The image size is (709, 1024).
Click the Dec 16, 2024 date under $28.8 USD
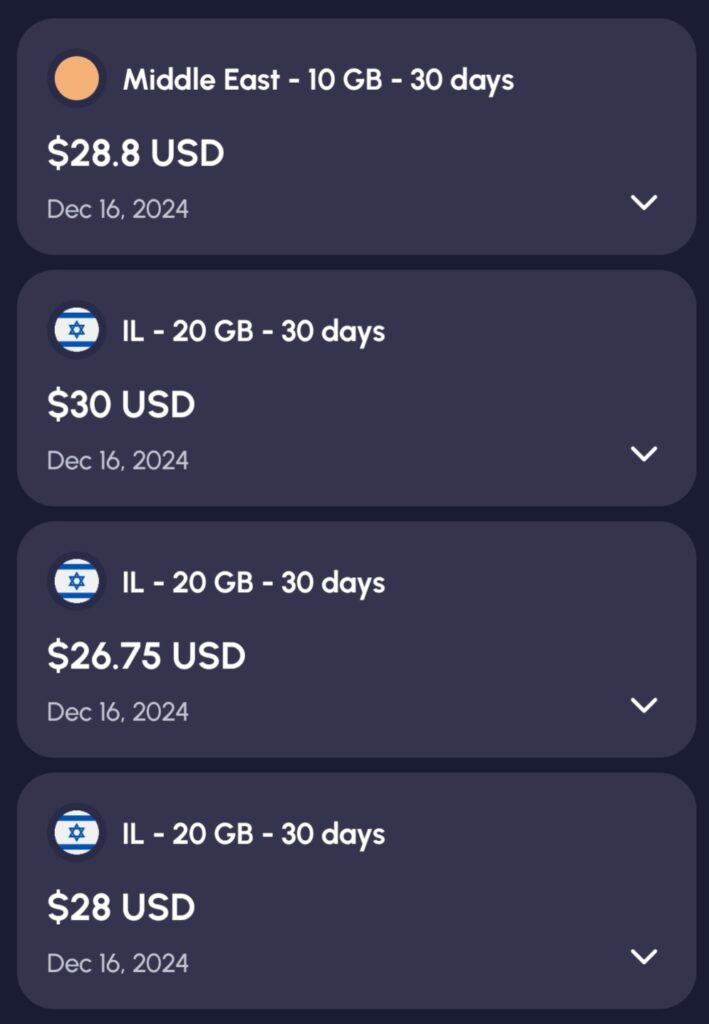[x=117, y=210]
